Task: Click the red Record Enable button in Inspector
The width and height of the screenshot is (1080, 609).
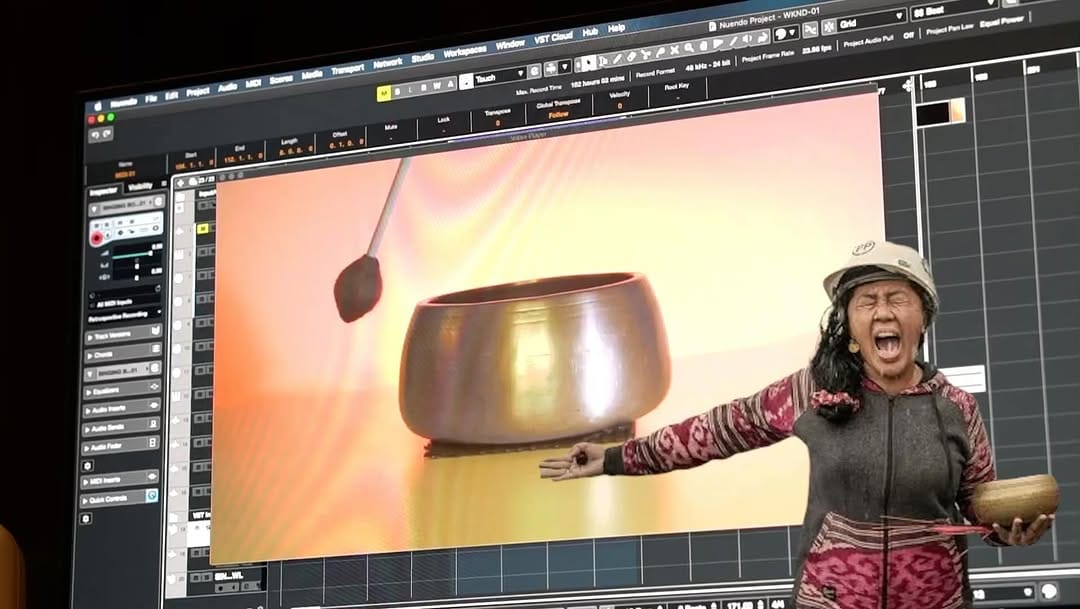Action: coord(97,238)
